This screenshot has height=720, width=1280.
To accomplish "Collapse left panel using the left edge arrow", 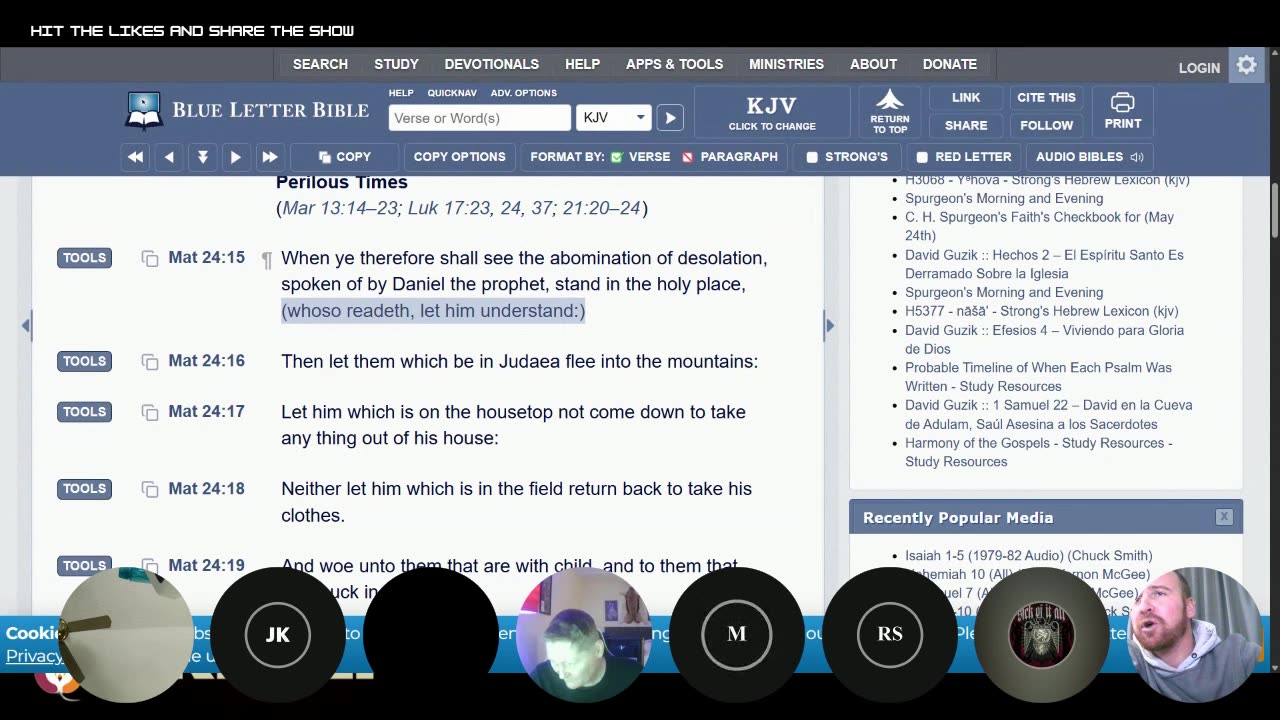I will coord(26,325).
